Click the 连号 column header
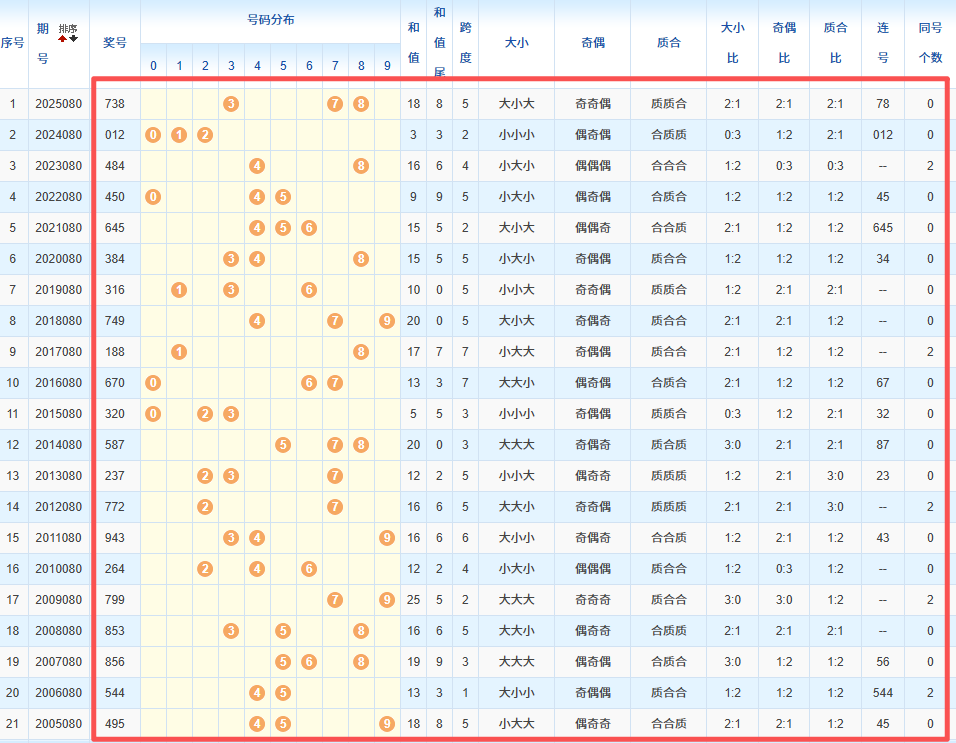 click(883, 43)
